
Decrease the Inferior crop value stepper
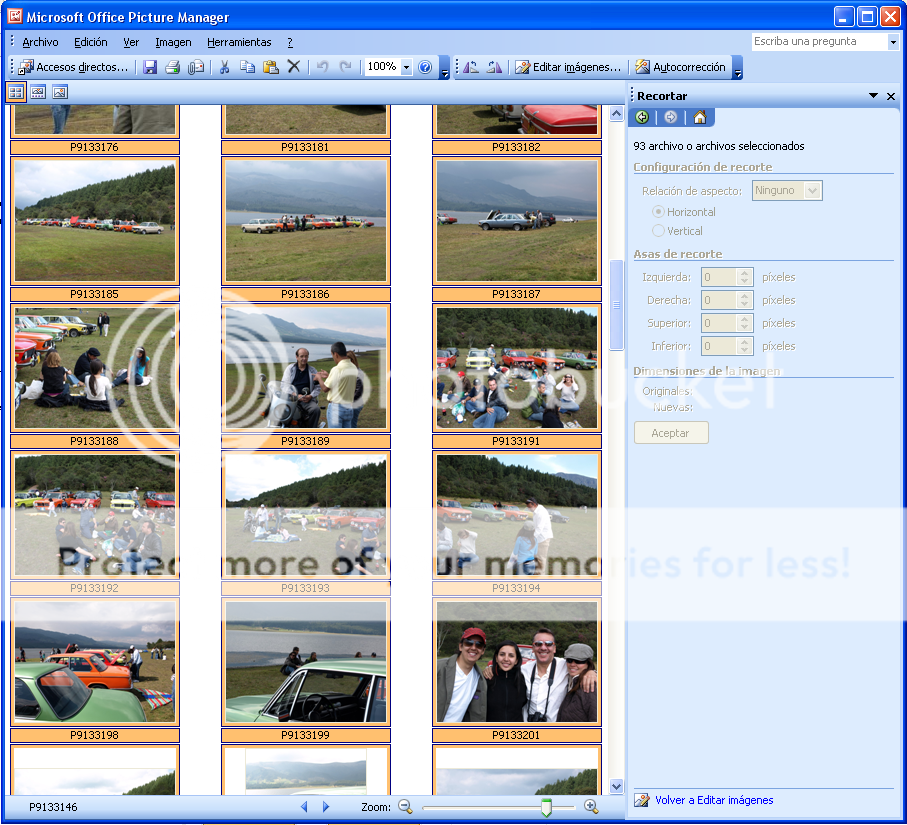pos(745,351)
